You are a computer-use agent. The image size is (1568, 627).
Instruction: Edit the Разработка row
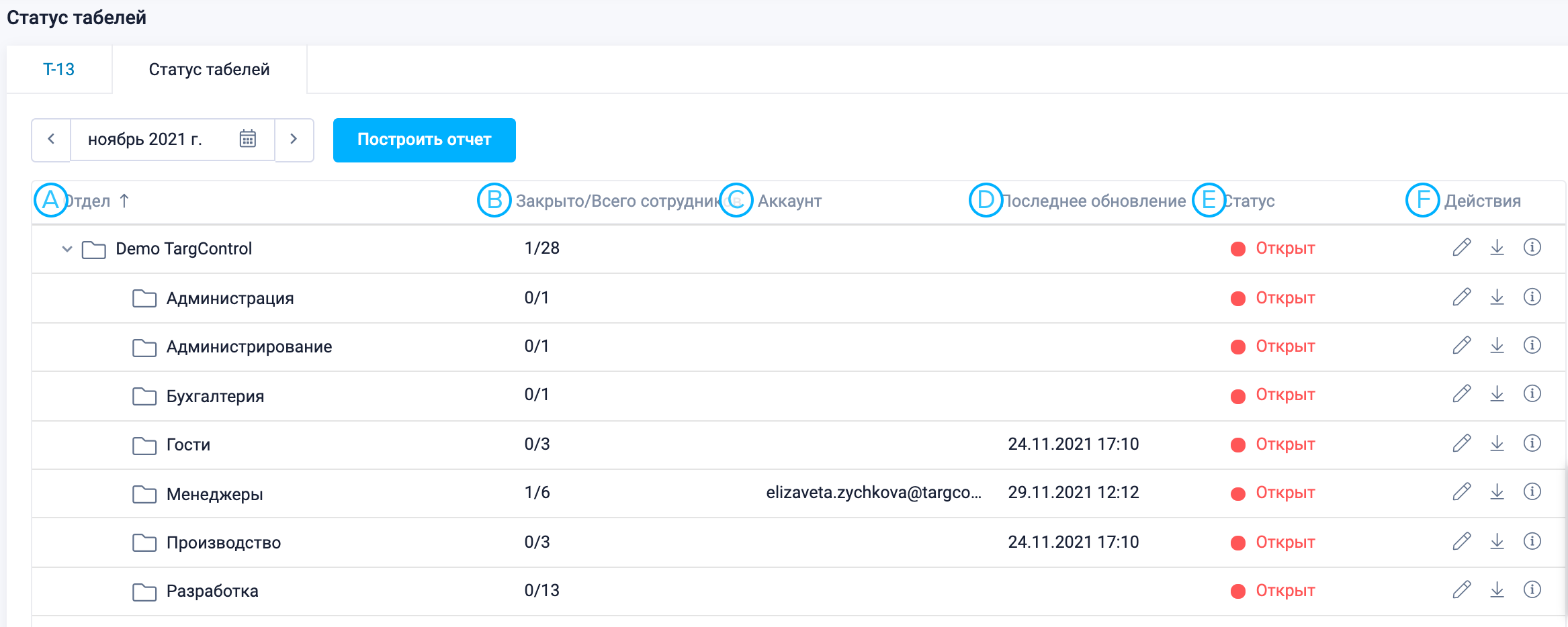[x=1462, y=590]
